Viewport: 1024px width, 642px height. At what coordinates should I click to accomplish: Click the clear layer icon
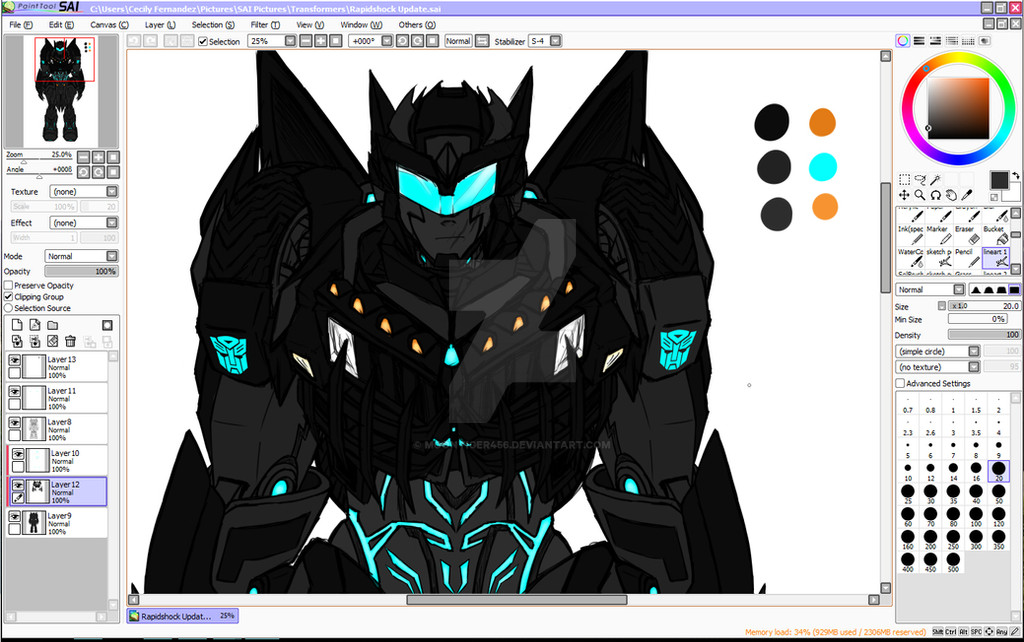(x=52, y=341)
